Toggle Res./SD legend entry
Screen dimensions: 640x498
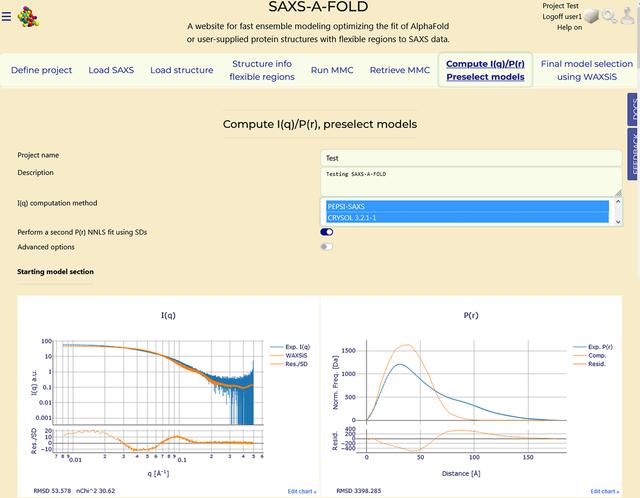289,364
